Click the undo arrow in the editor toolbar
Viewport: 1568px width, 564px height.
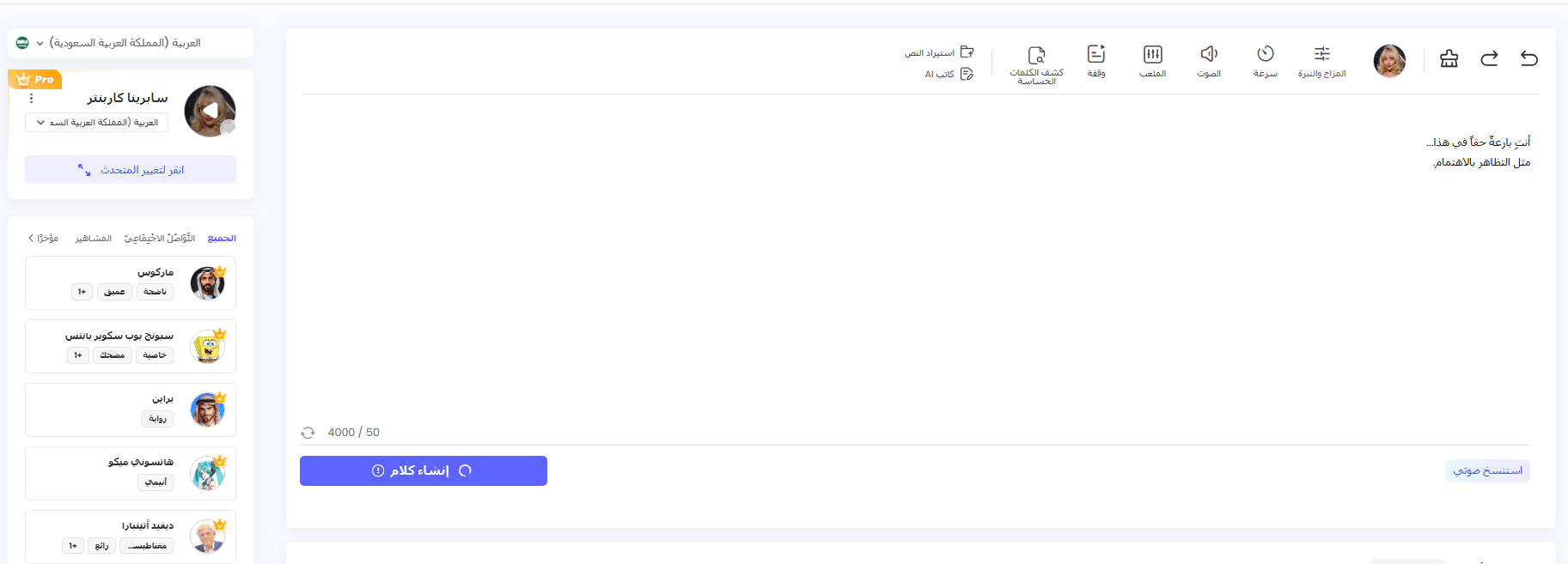[x=1529, y=58]
